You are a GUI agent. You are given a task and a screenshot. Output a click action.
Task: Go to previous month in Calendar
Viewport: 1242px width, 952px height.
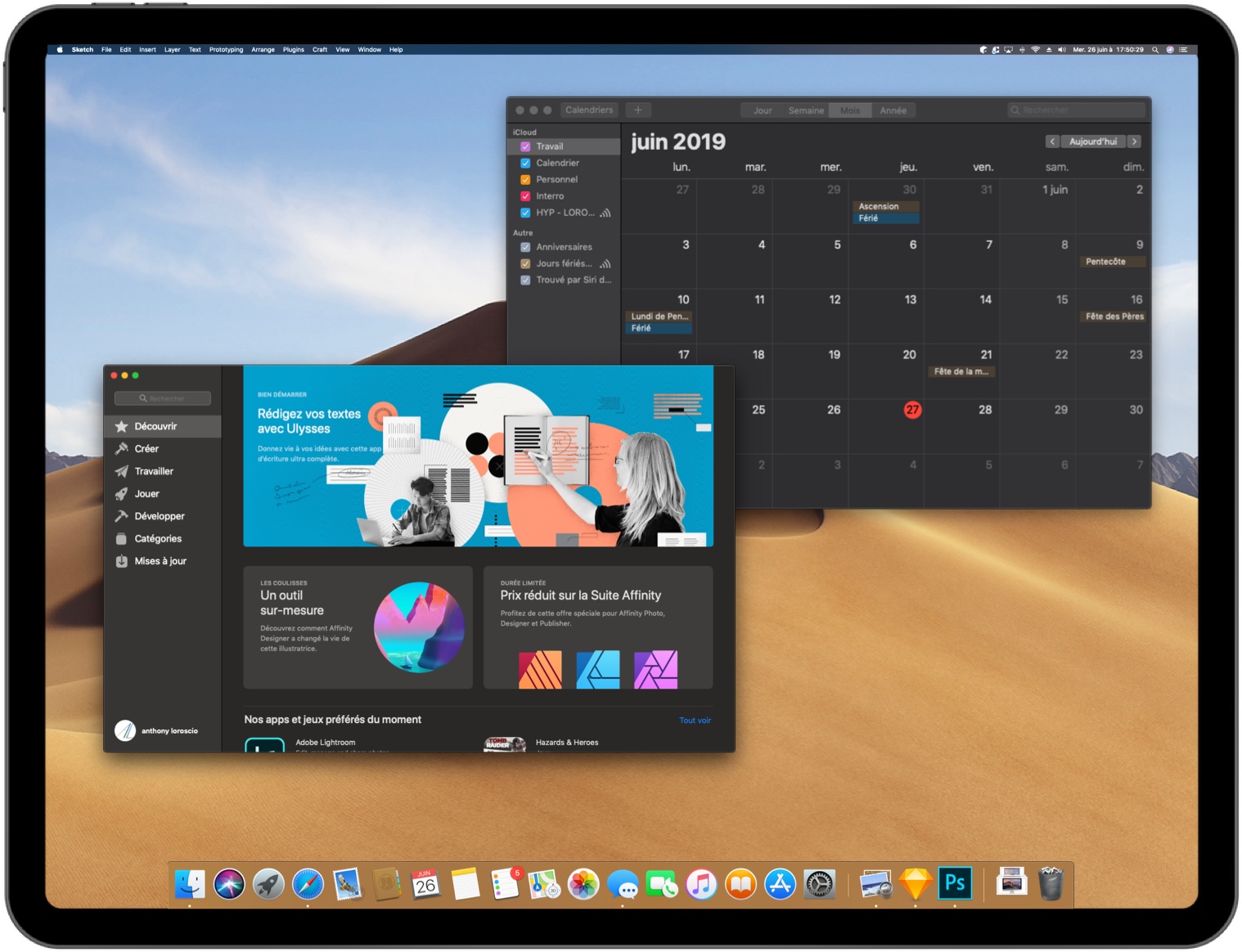(x=1052, y=141)
